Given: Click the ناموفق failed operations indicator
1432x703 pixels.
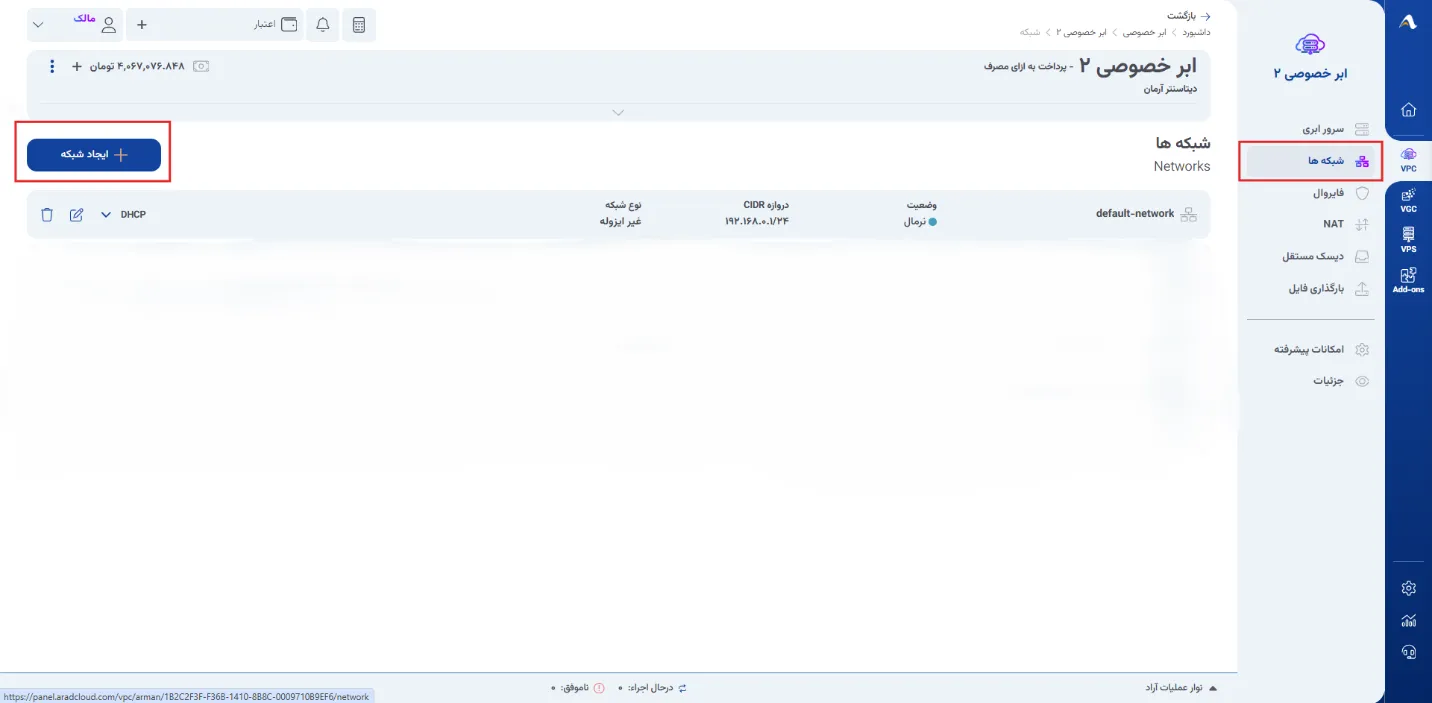Looking at the screenshot, I should tap(578, 688).
